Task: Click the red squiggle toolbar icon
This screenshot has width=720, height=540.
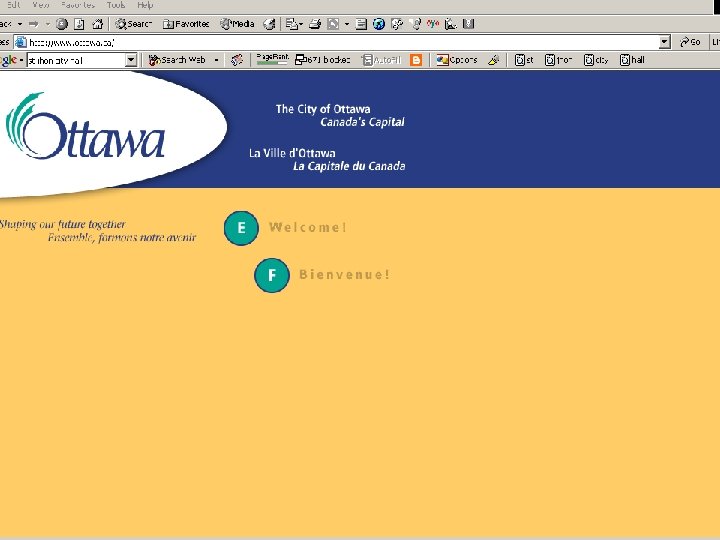Action: click(433, 24)
